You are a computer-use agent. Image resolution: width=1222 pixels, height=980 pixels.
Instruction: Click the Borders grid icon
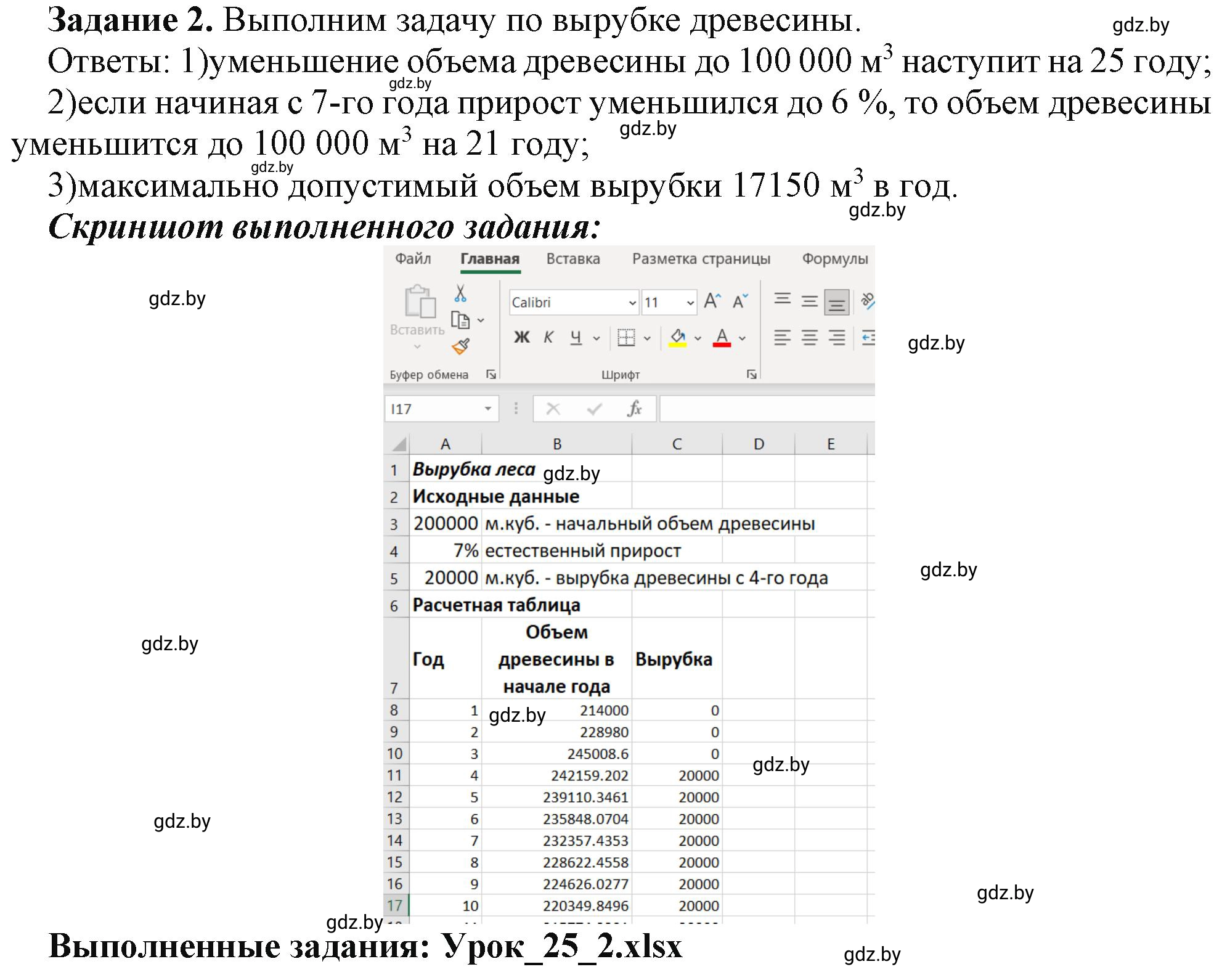626,338
